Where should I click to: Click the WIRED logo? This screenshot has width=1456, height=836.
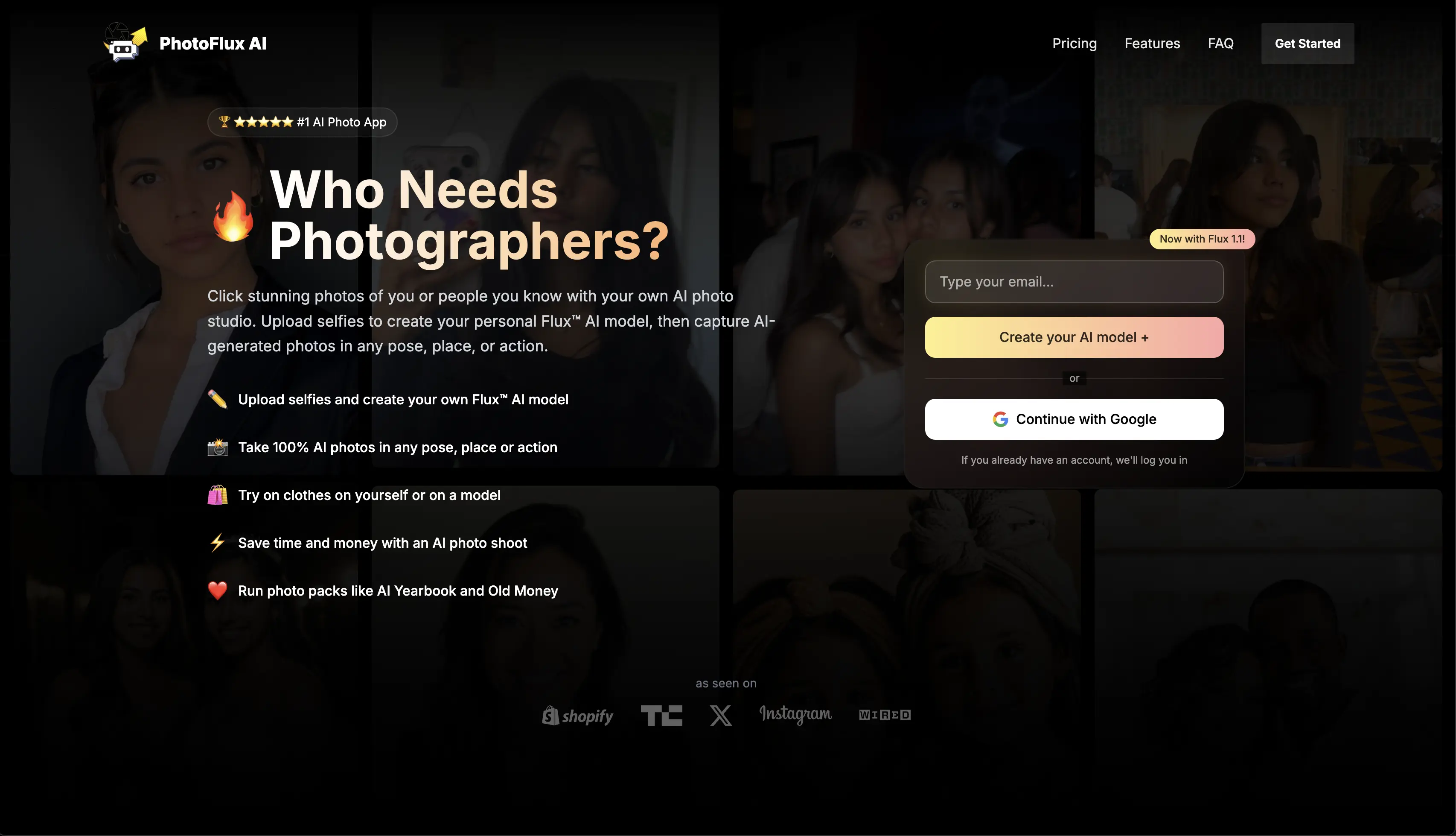[885, 715]
